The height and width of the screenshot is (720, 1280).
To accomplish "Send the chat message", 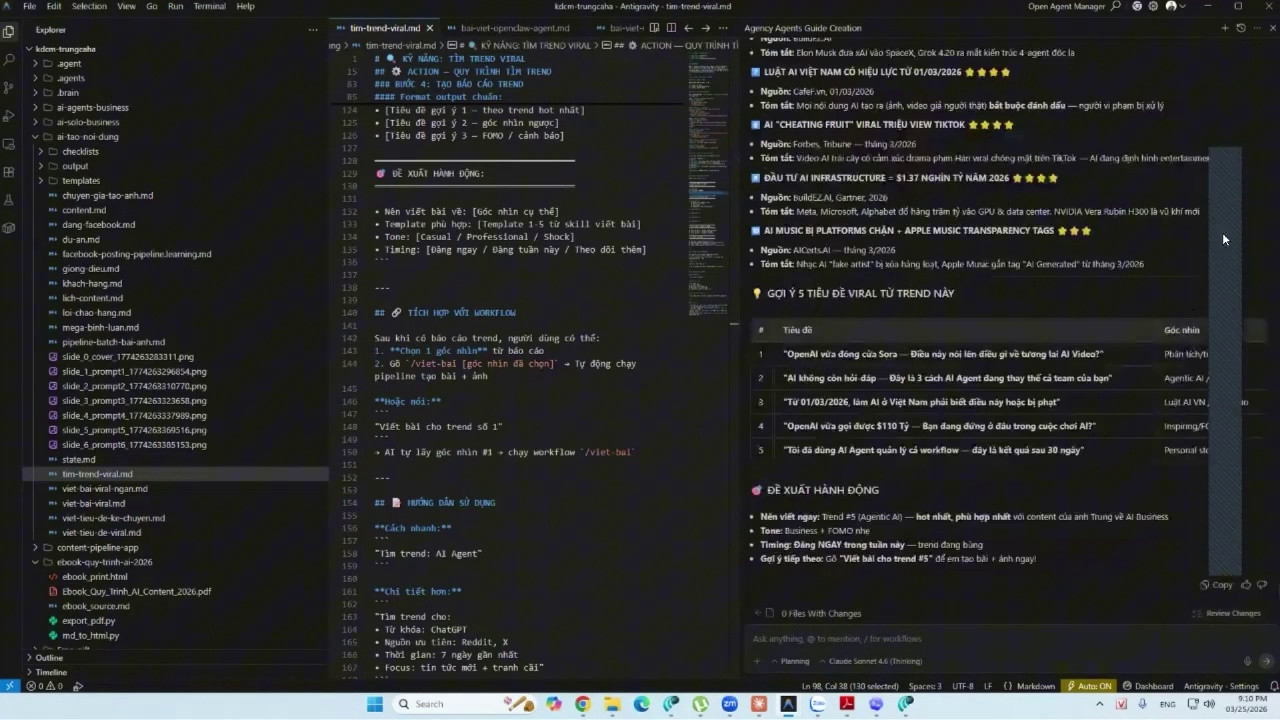I will 1265,661.
